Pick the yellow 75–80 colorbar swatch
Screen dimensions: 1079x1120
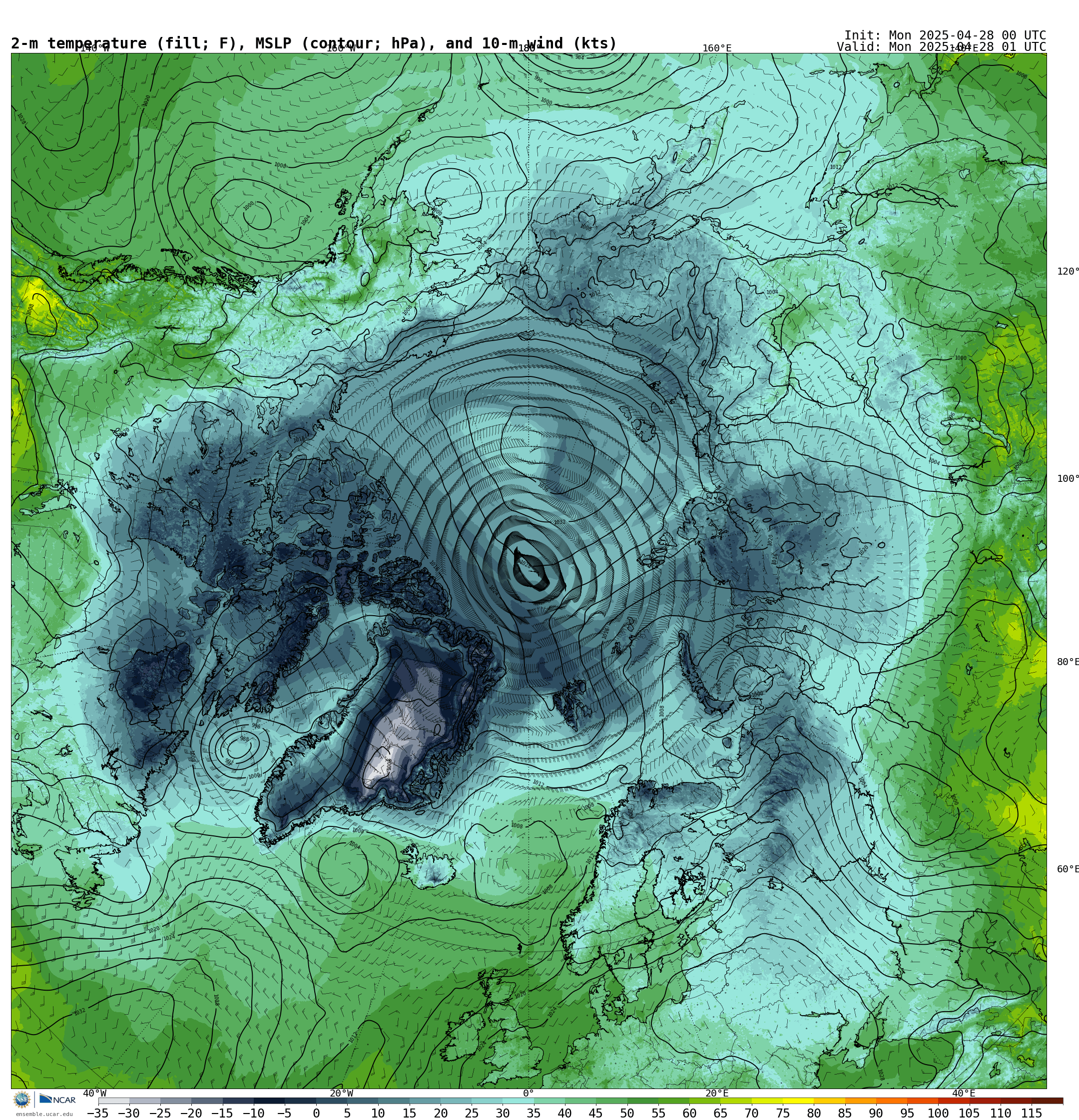(798, 1101)
